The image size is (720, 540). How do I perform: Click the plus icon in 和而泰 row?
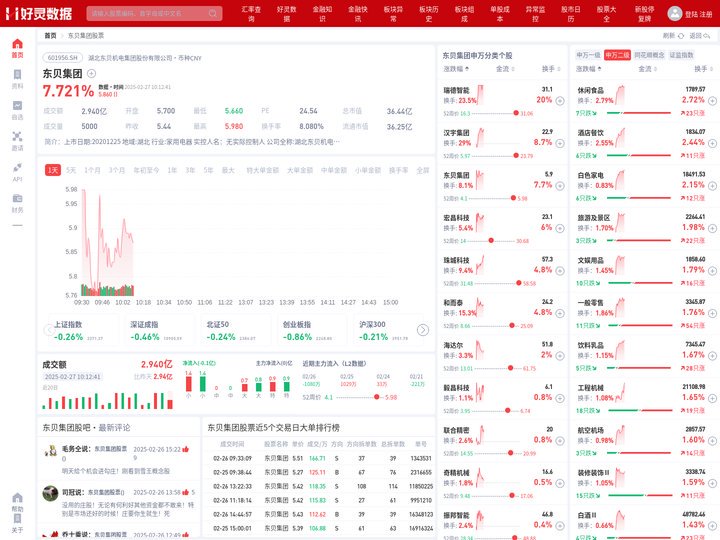coord(560,313)
